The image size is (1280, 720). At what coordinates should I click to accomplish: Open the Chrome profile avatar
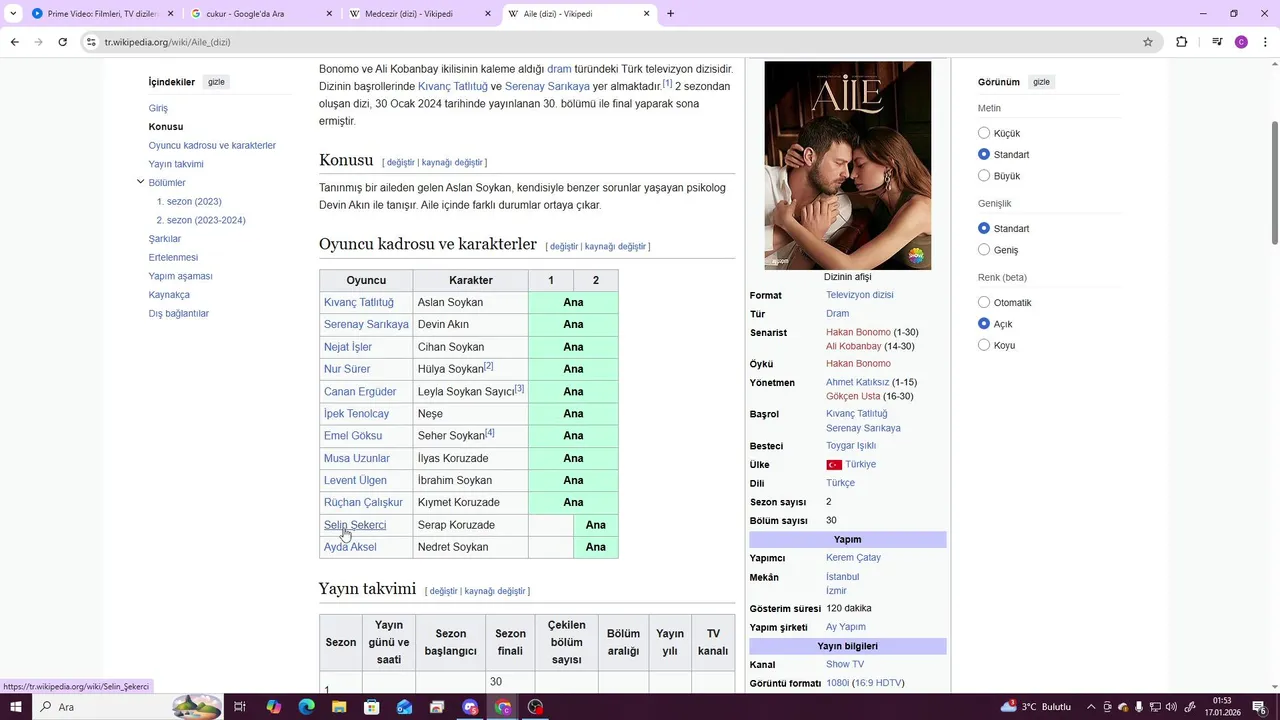1241,42
